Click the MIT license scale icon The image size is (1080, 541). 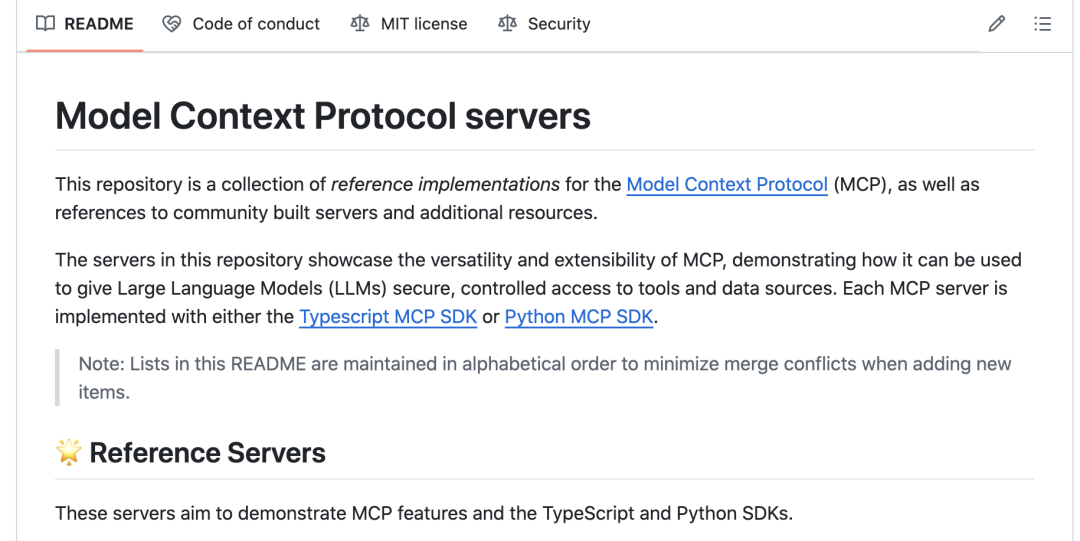click(360, 24)
